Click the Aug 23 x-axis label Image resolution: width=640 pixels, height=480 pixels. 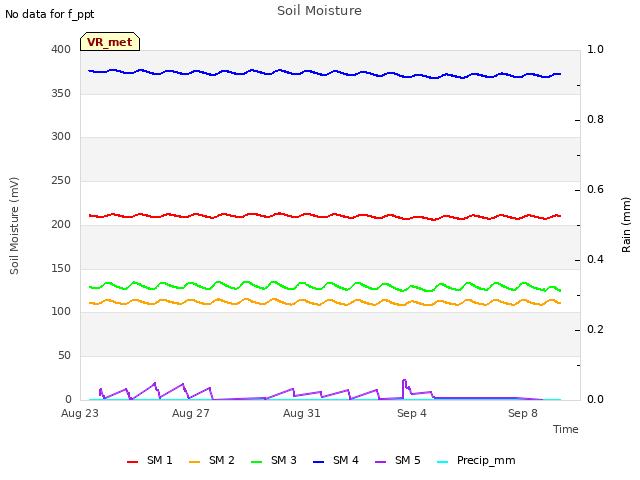tap(80, 413)
